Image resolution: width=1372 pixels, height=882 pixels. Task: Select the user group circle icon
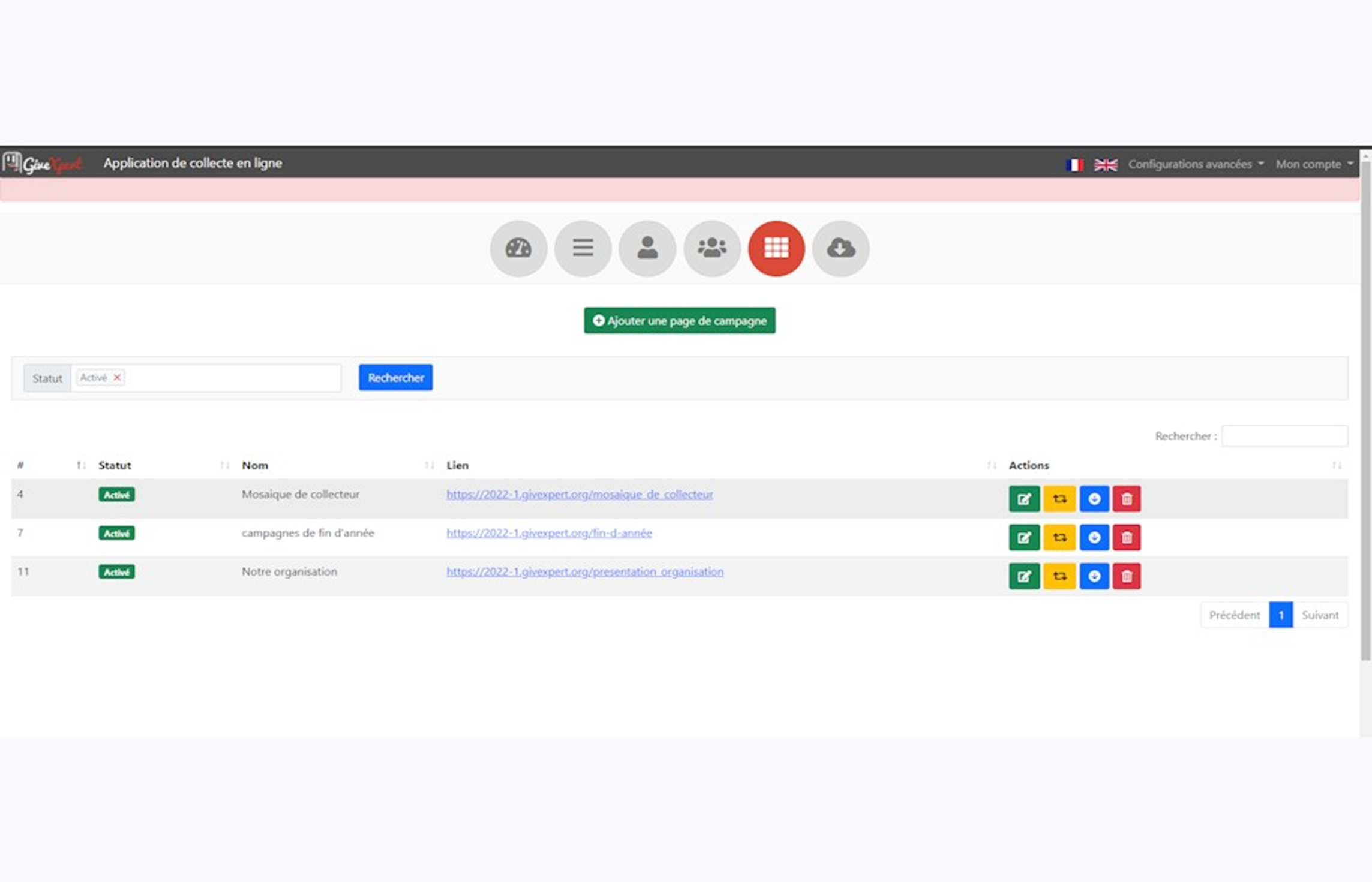[712, 248]
